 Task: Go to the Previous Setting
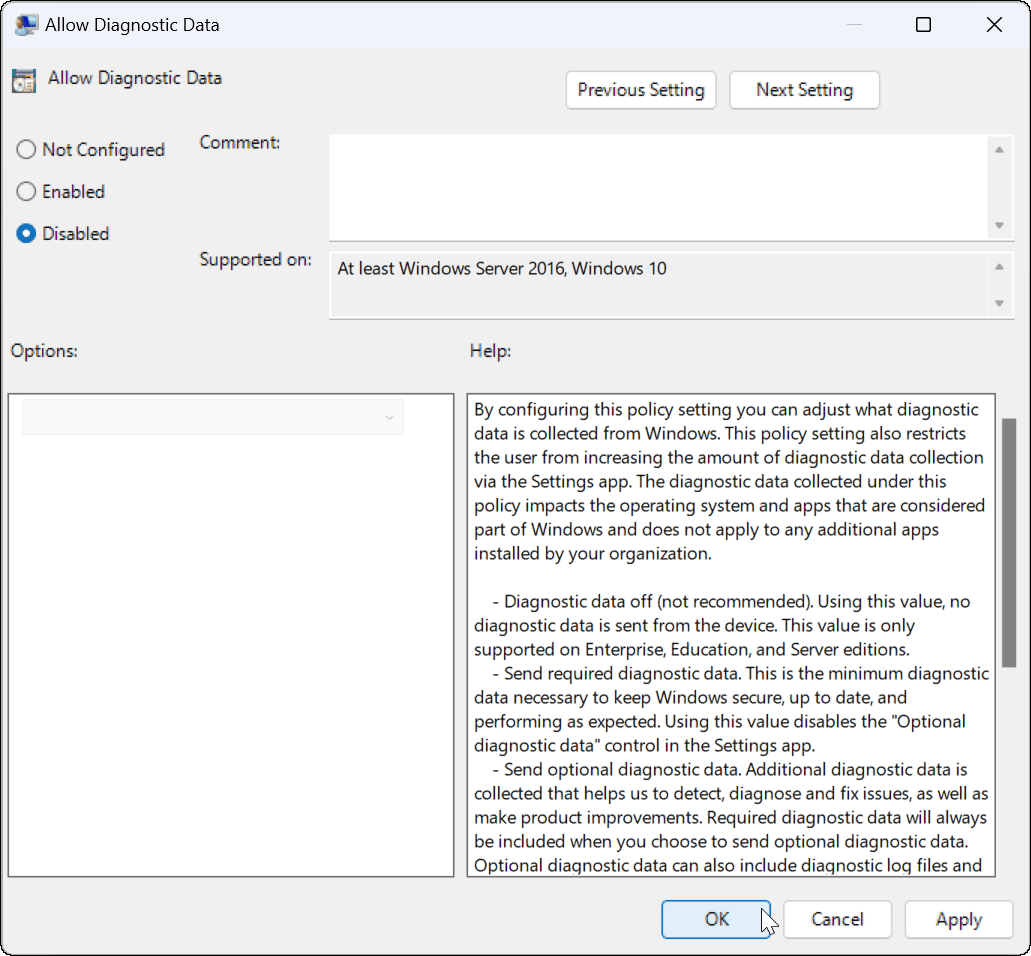tap(641, 90)
